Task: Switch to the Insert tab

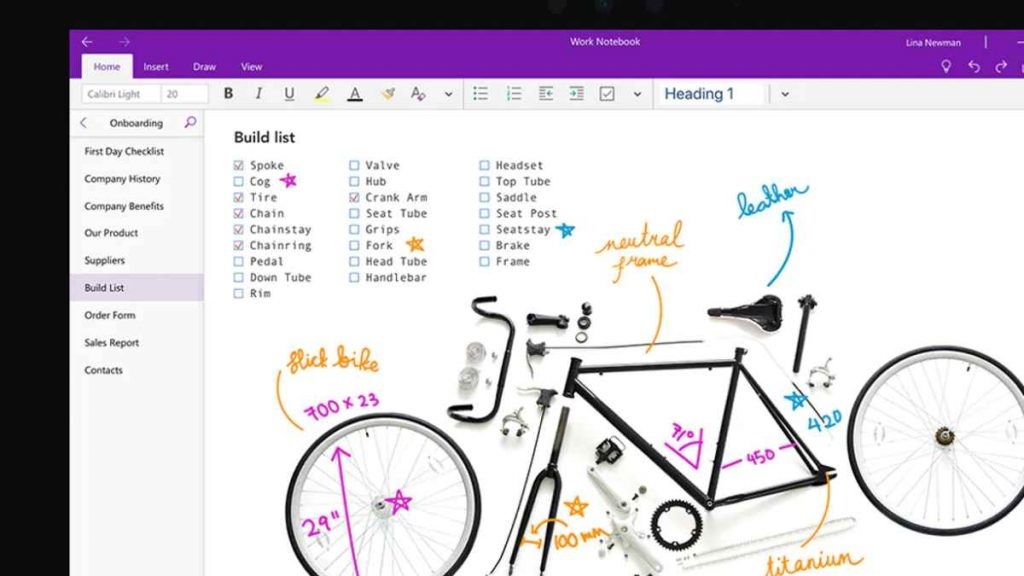Action: click(156, 67)
